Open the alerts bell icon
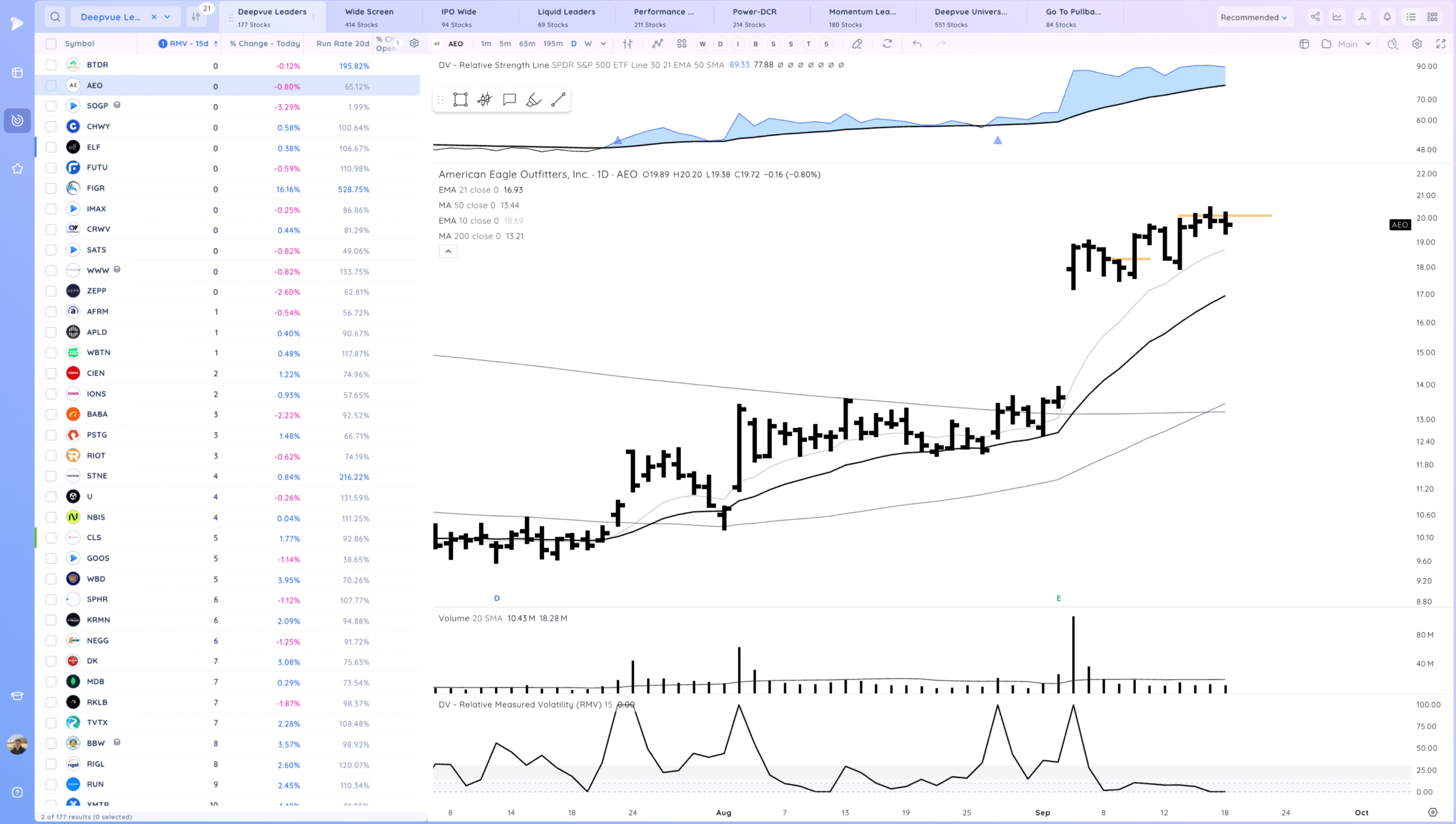This screenshot has height=824, width=1456. tap(1387, 17)
